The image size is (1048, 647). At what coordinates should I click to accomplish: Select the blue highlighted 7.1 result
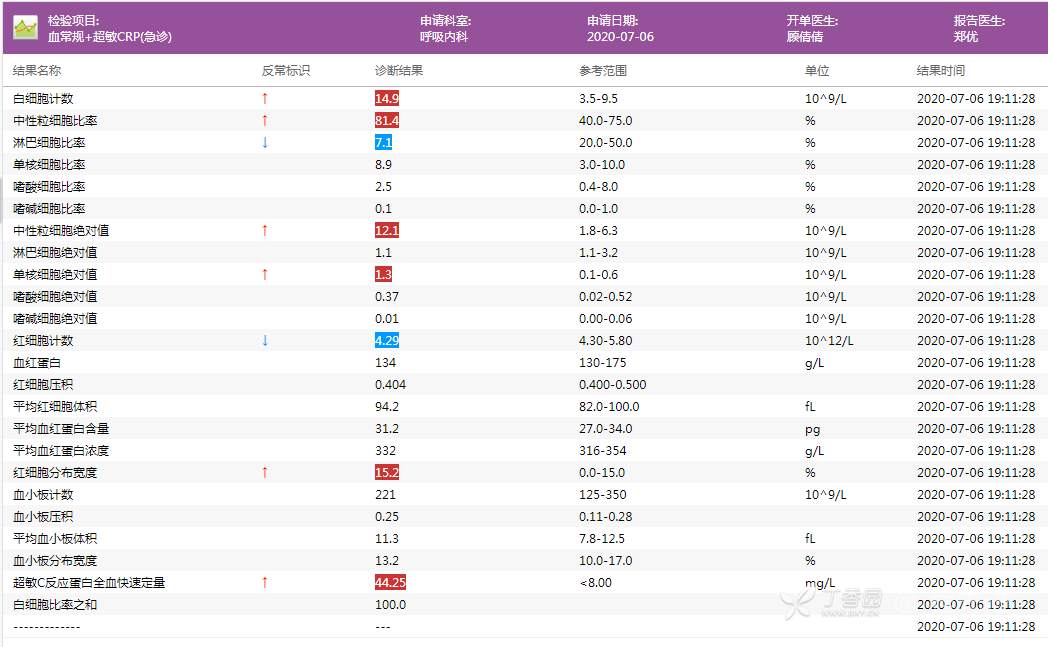point(383,143)
